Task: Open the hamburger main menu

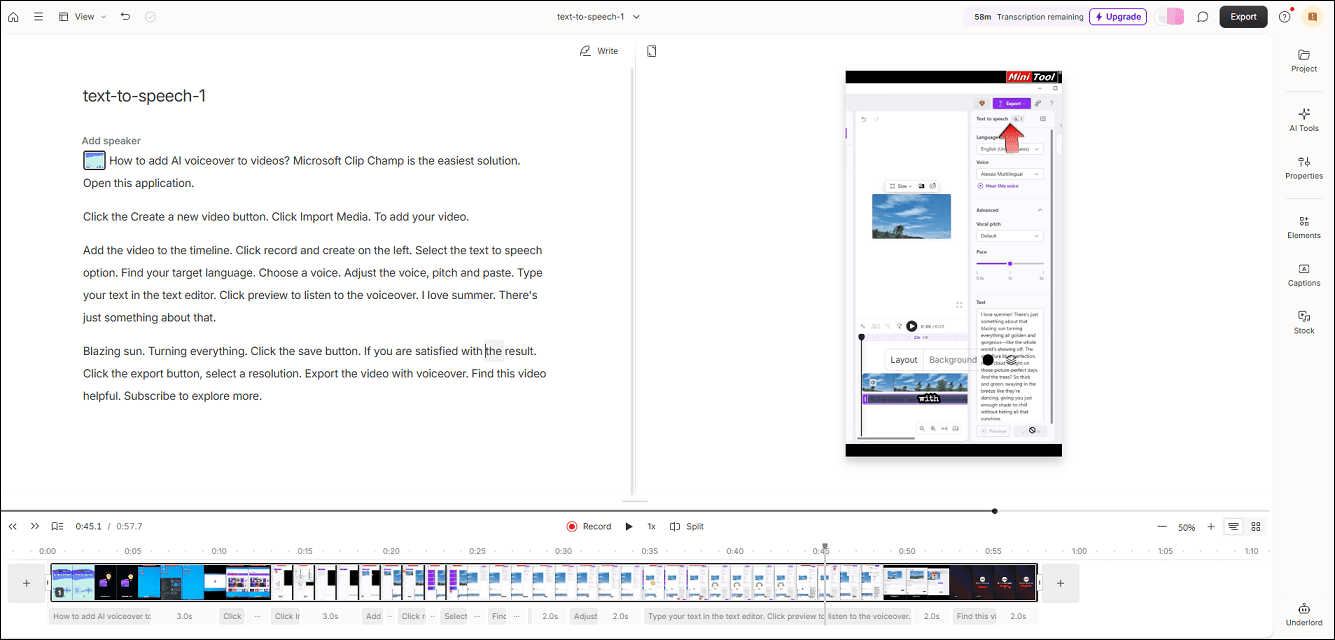Action: pyautogui.click(x=38, y=17)
